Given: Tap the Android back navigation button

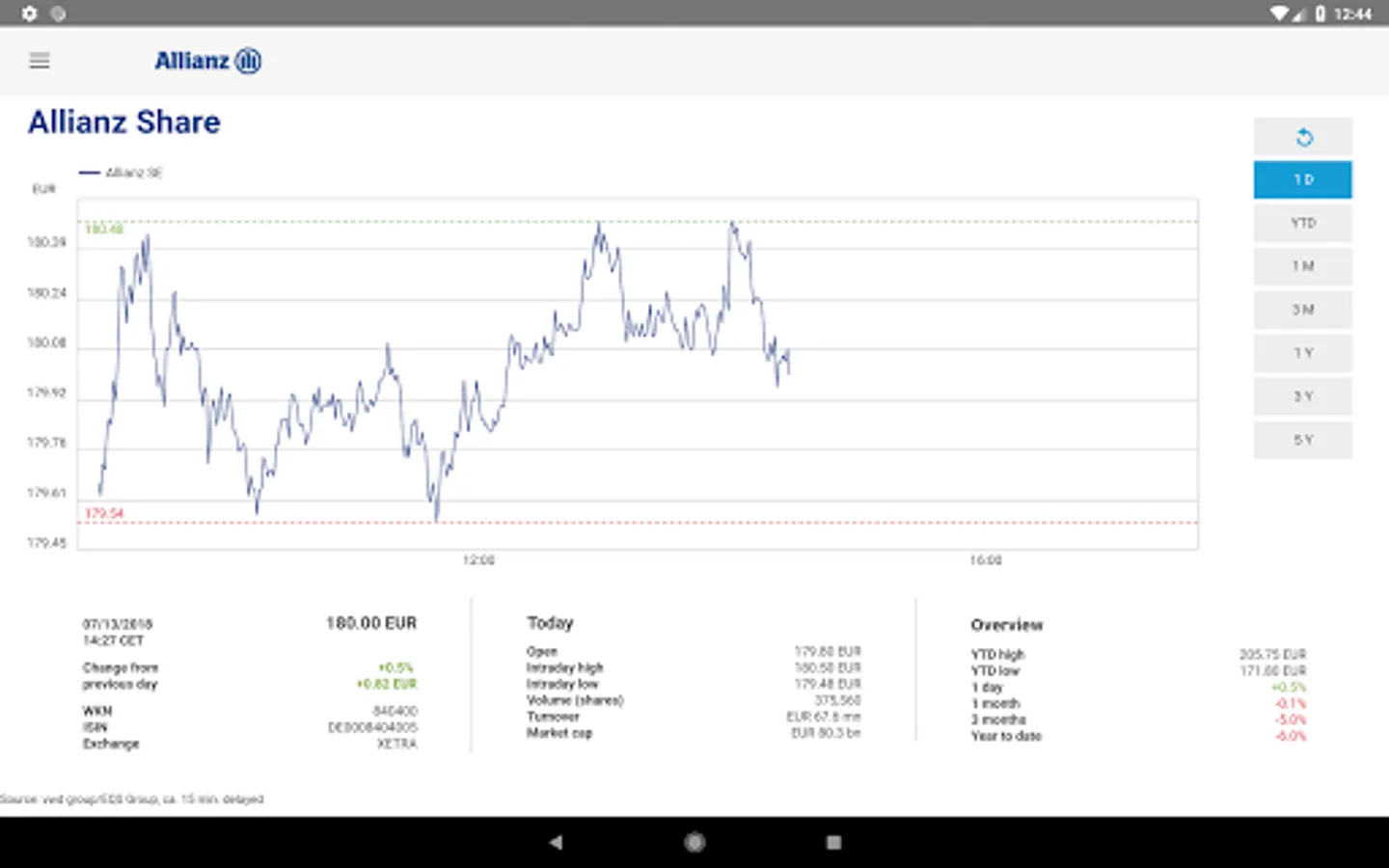Looking at the screenshot, I should 556,842.
